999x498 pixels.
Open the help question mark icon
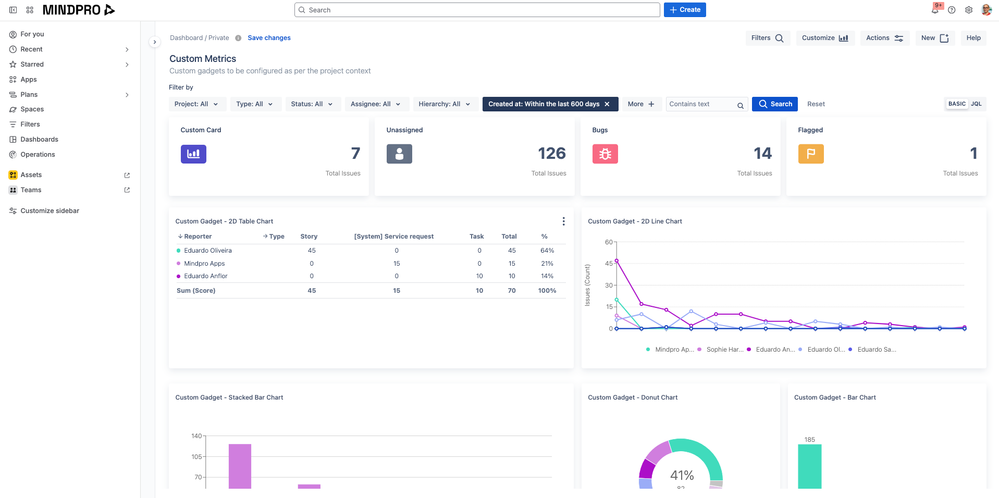tap(952, 10)
